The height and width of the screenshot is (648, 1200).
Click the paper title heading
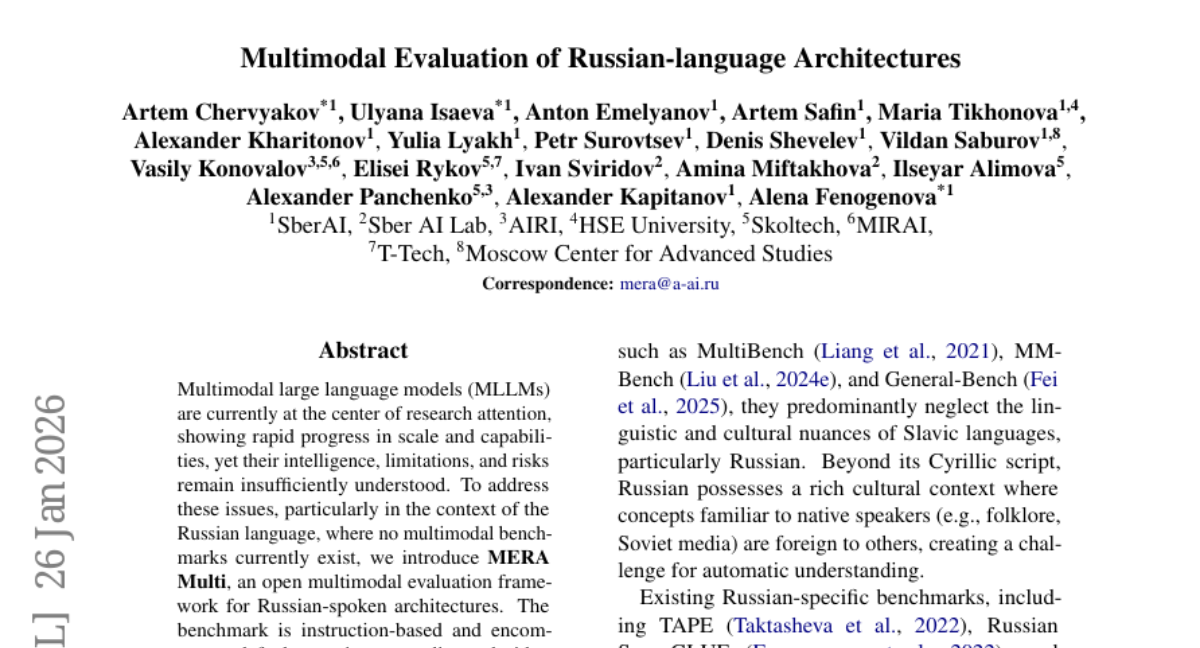coord(600,58)
